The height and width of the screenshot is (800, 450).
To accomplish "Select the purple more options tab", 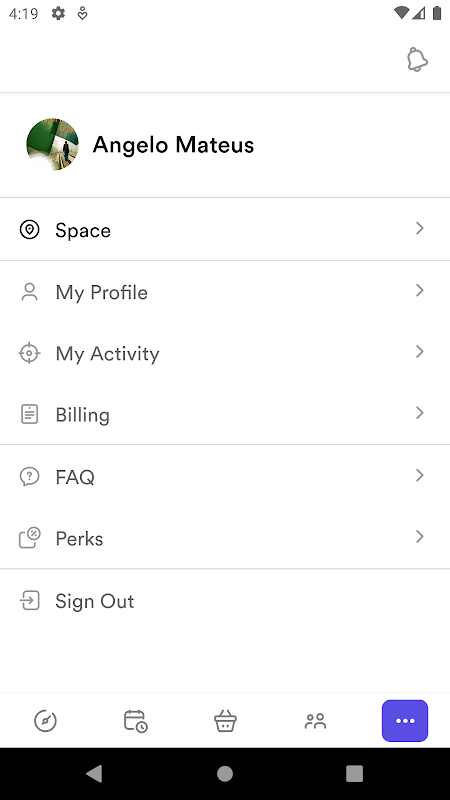I will pyautogui.click(x=405, y=721).
